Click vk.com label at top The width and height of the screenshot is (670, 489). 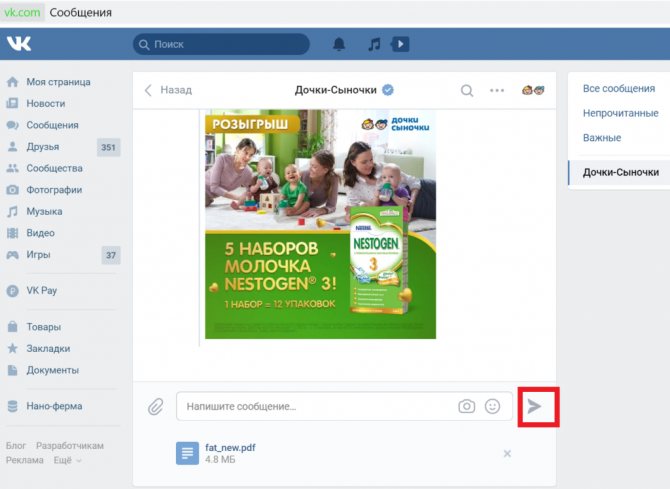[x=22, y=12]
